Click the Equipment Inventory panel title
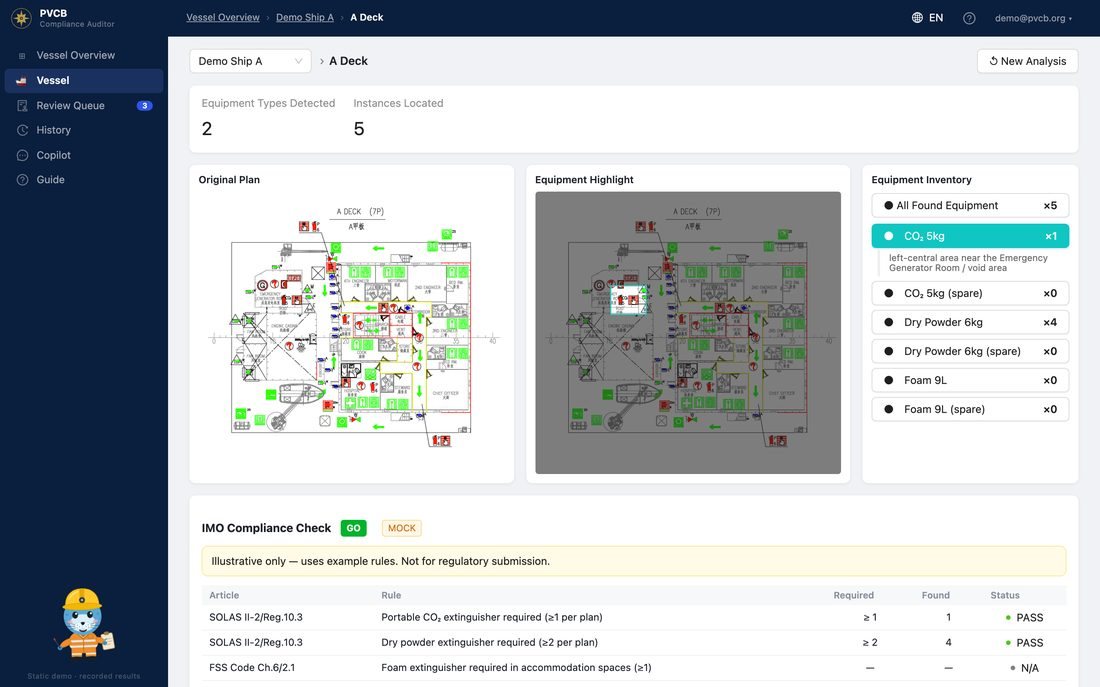1100x687 pixels. point(922,180)
